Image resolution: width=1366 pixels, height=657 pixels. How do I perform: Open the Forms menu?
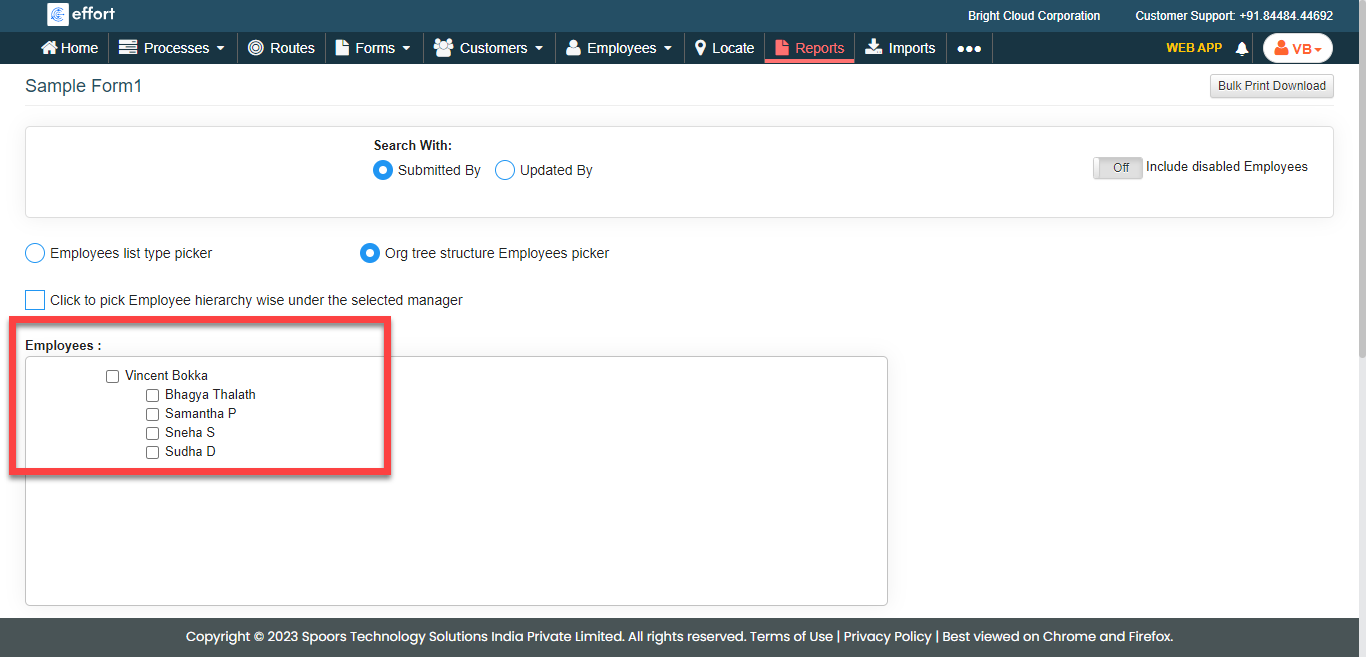(x=373, y=48)
